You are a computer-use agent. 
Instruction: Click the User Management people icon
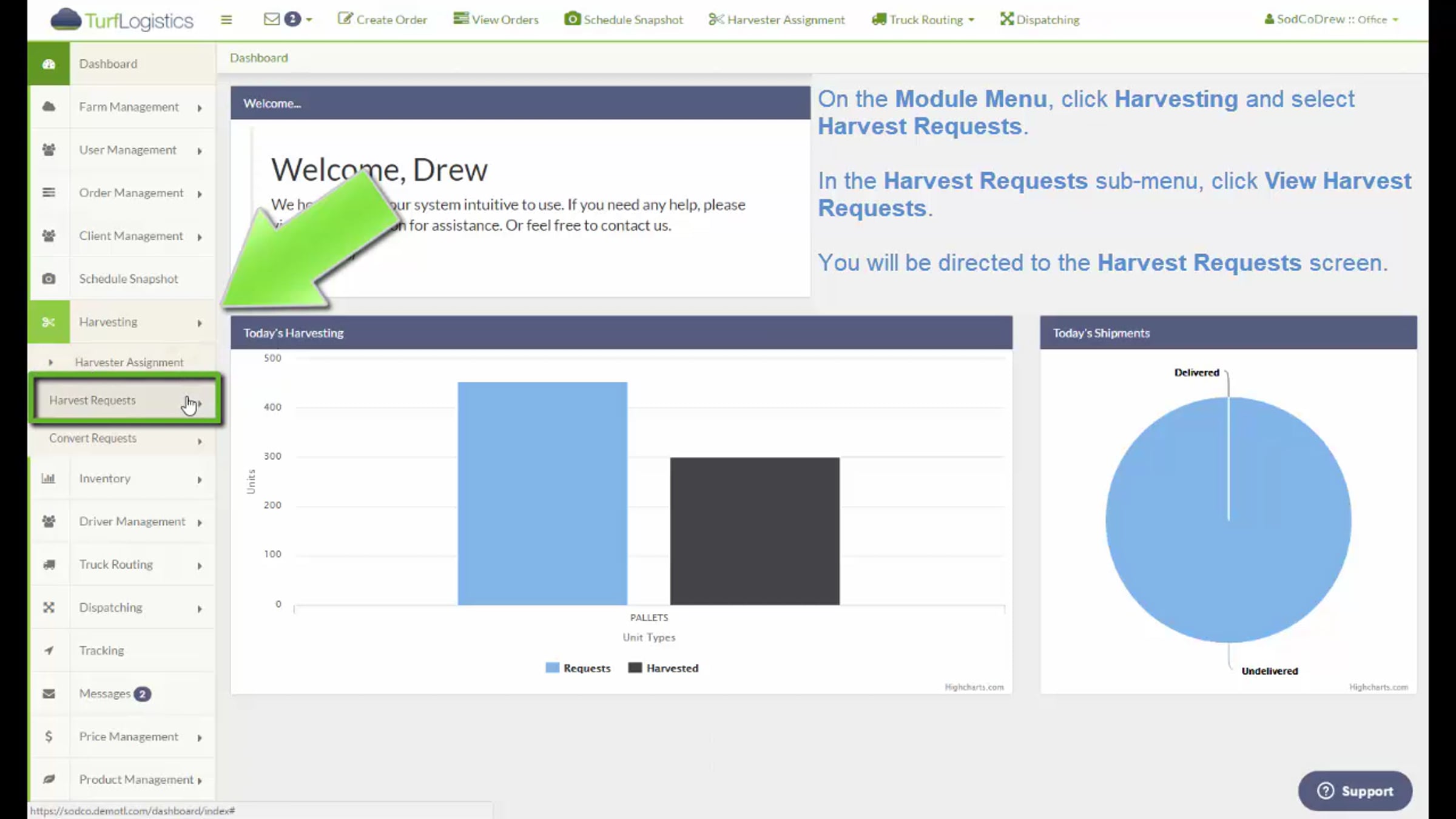pyautogui.click(x=49, y=150)
